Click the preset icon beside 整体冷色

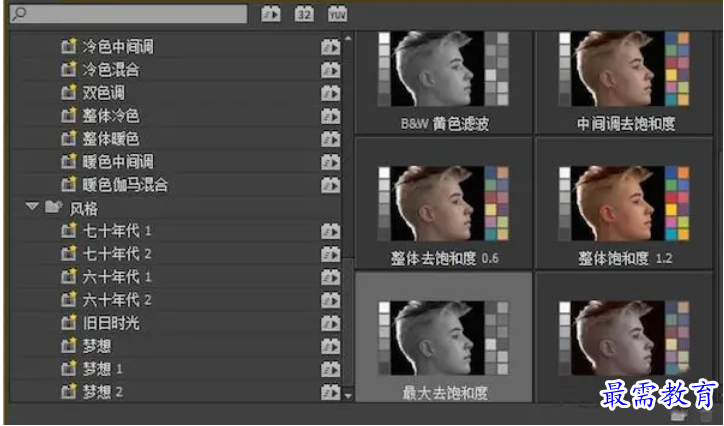click(69, 115)
